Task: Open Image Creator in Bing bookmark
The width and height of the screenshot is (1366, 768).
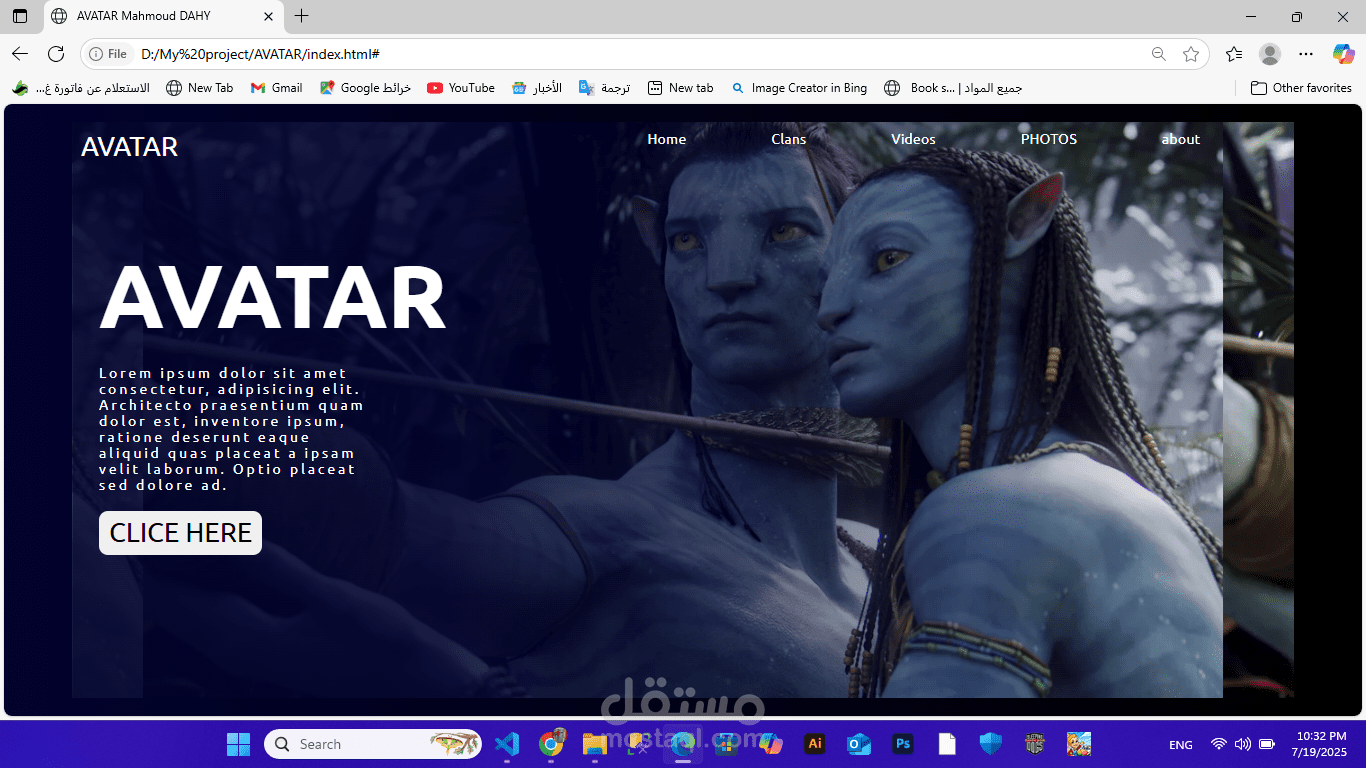Action: click(x=799, y=88)
